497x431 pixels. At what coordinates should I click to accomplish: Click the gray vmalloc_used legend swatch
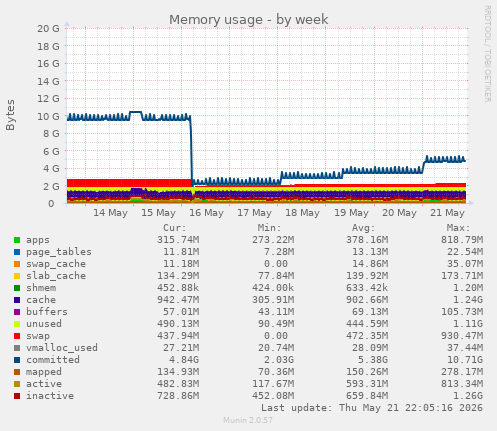click(x=17, y=348)
